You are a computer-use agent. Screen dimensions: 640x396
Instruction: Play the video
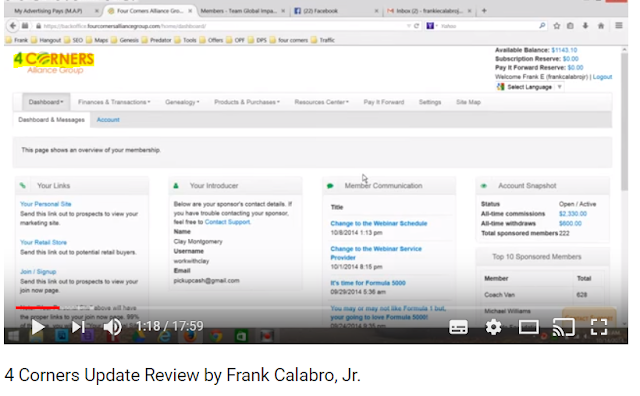[x=38, y=327]
